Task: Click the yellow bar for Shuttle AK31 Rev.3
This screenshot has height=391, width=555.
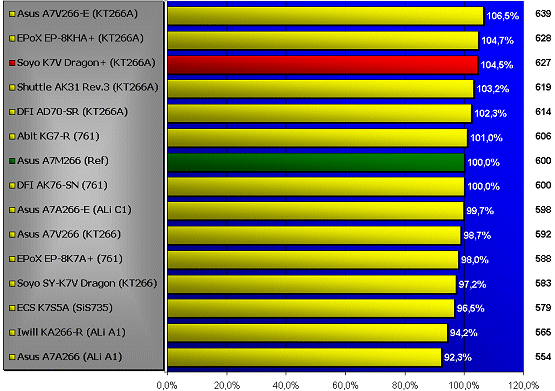Action: coord(321,89)
